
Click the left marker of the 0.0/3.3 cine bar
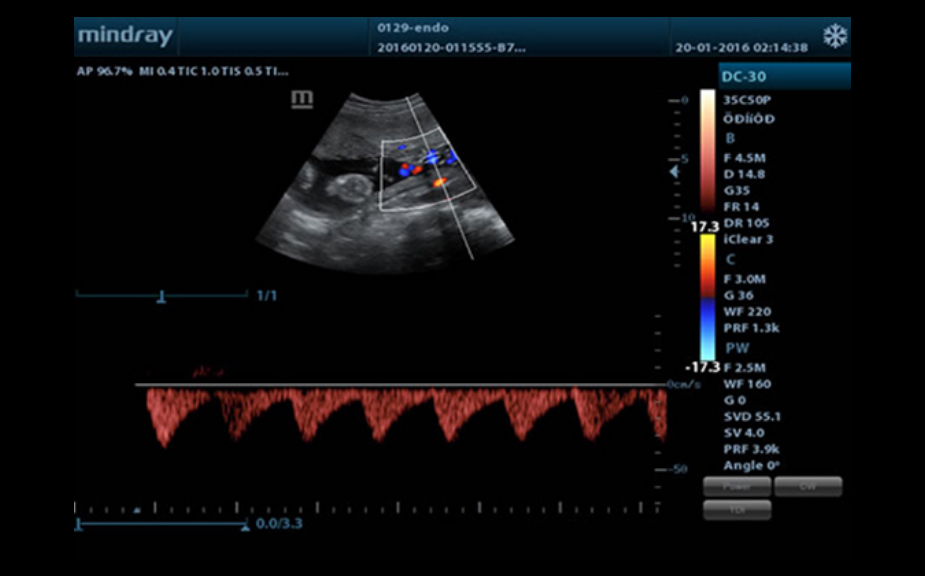click(78, 523)
